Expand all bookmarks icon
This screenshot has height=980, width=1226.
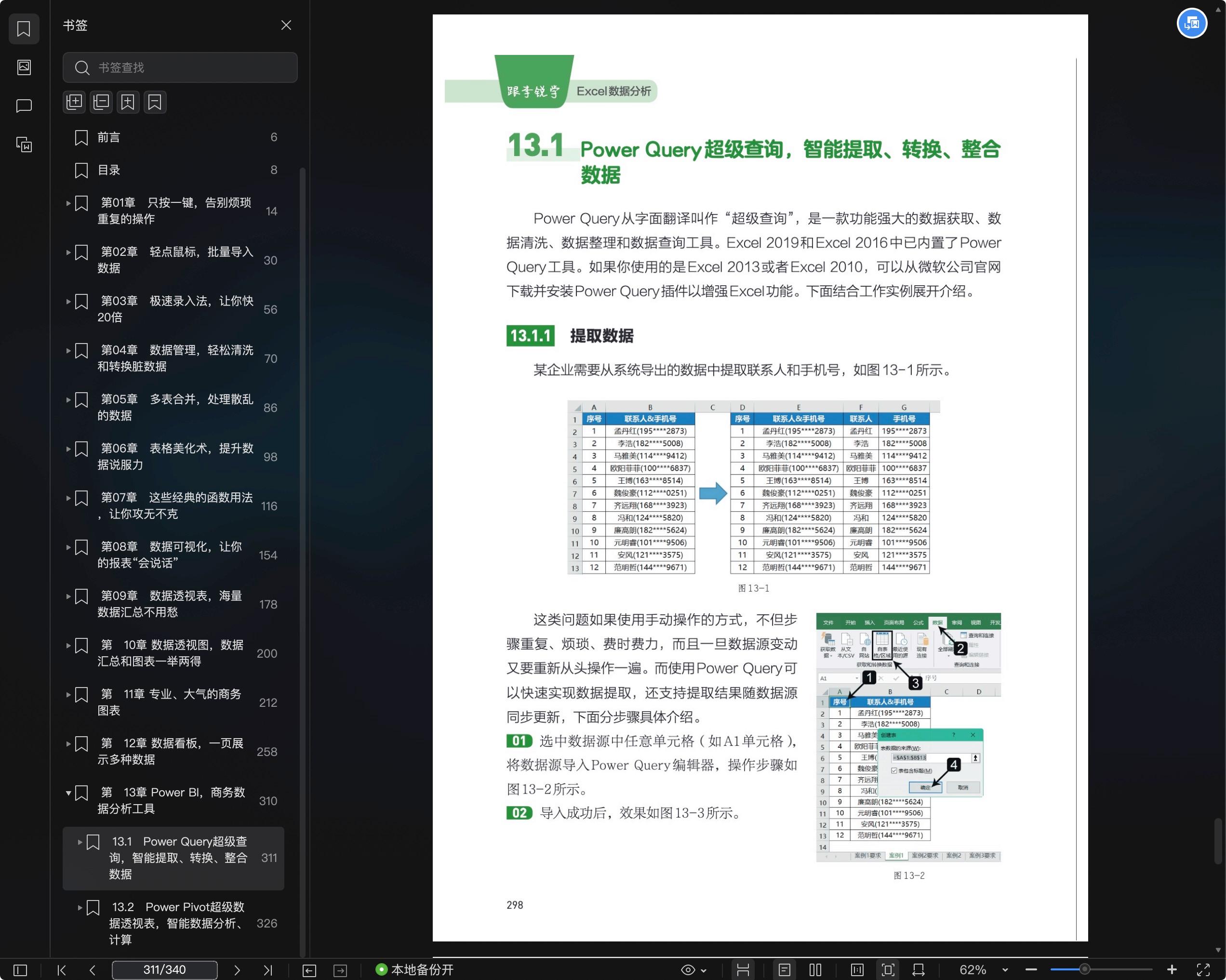tap(75, 102)
